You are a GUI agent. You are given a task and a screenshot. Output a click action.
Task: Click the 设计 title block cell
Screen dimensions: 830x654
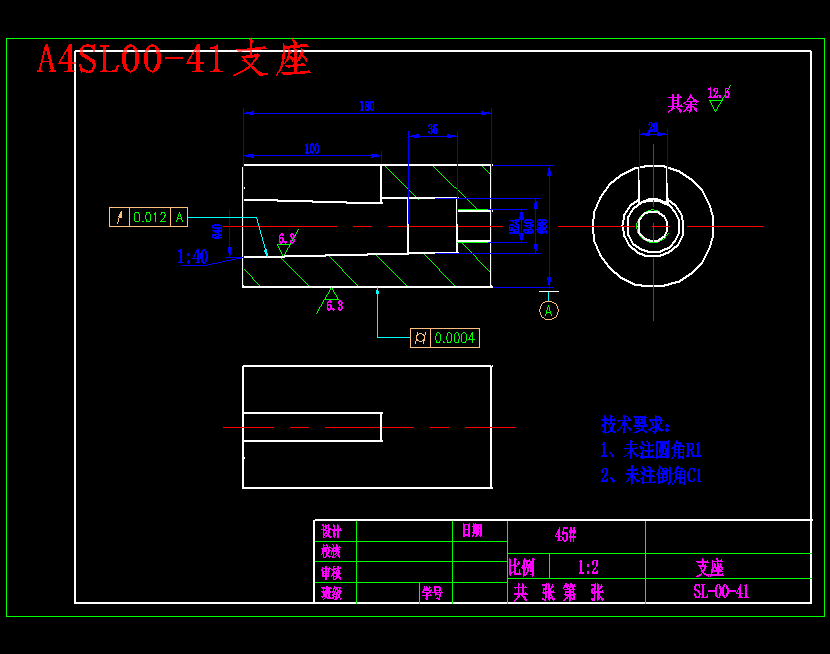pos(331,531)
